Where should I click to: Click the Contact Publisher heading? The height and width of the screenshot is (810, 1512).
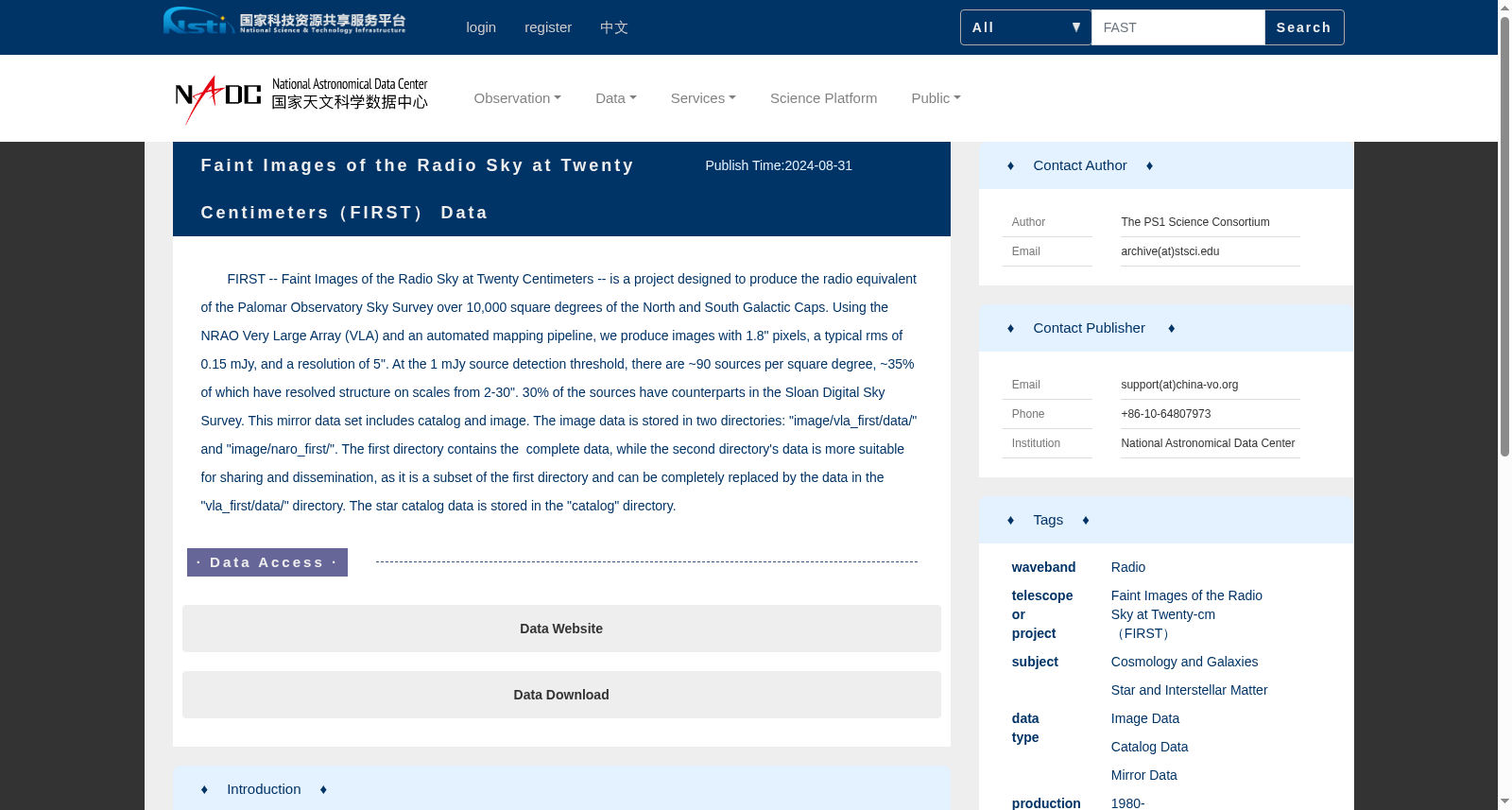(x=1089, y=328)
